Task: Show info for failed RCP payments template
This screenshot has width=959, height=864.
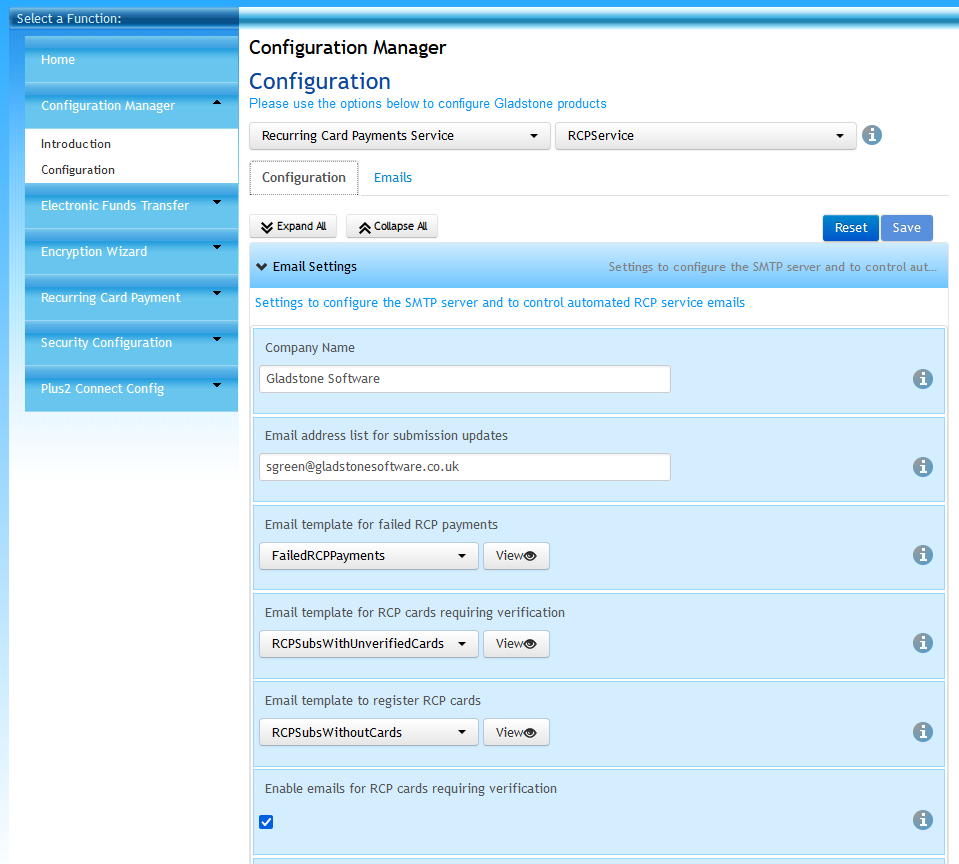Action: 922,555
